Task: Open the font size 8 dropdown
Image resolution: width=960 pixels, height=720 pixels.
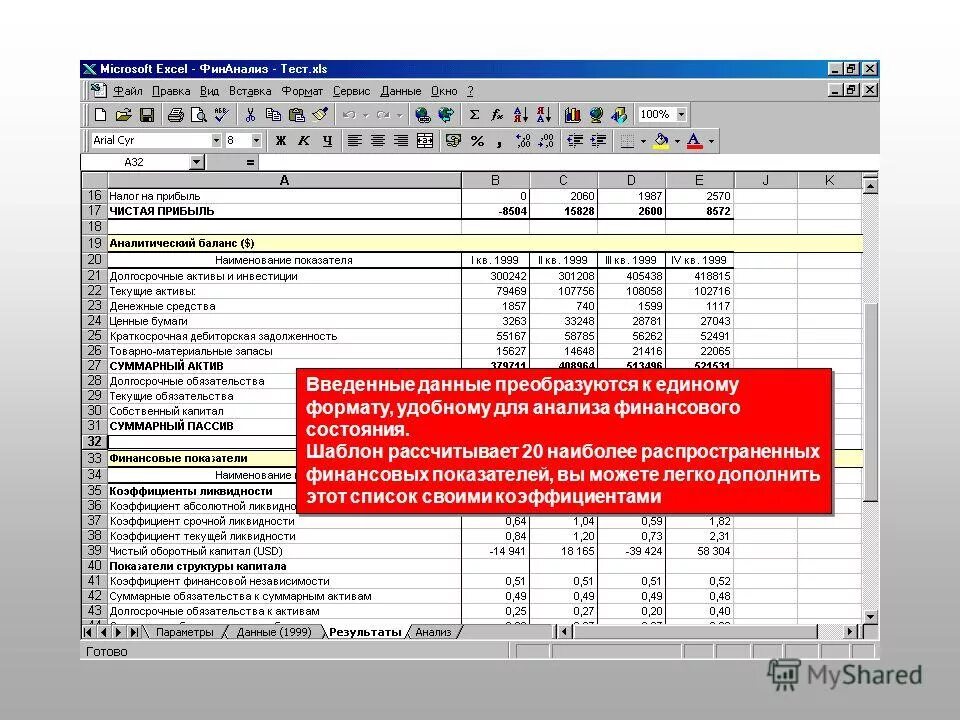Action: click(257, 140)
